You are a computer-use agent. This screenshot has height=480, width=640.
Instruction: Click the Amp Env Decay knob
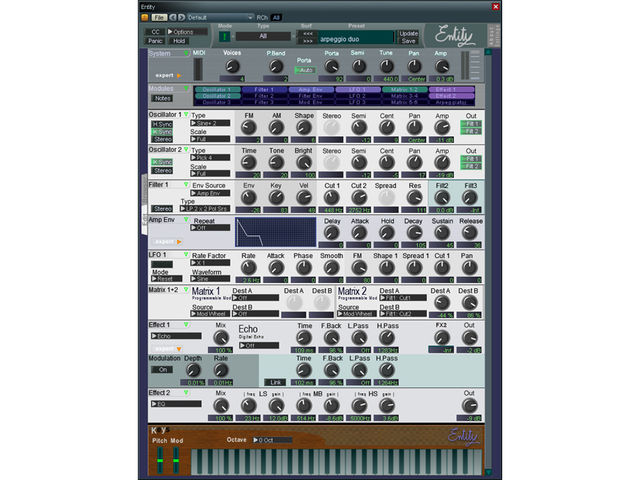pos(414,233)
